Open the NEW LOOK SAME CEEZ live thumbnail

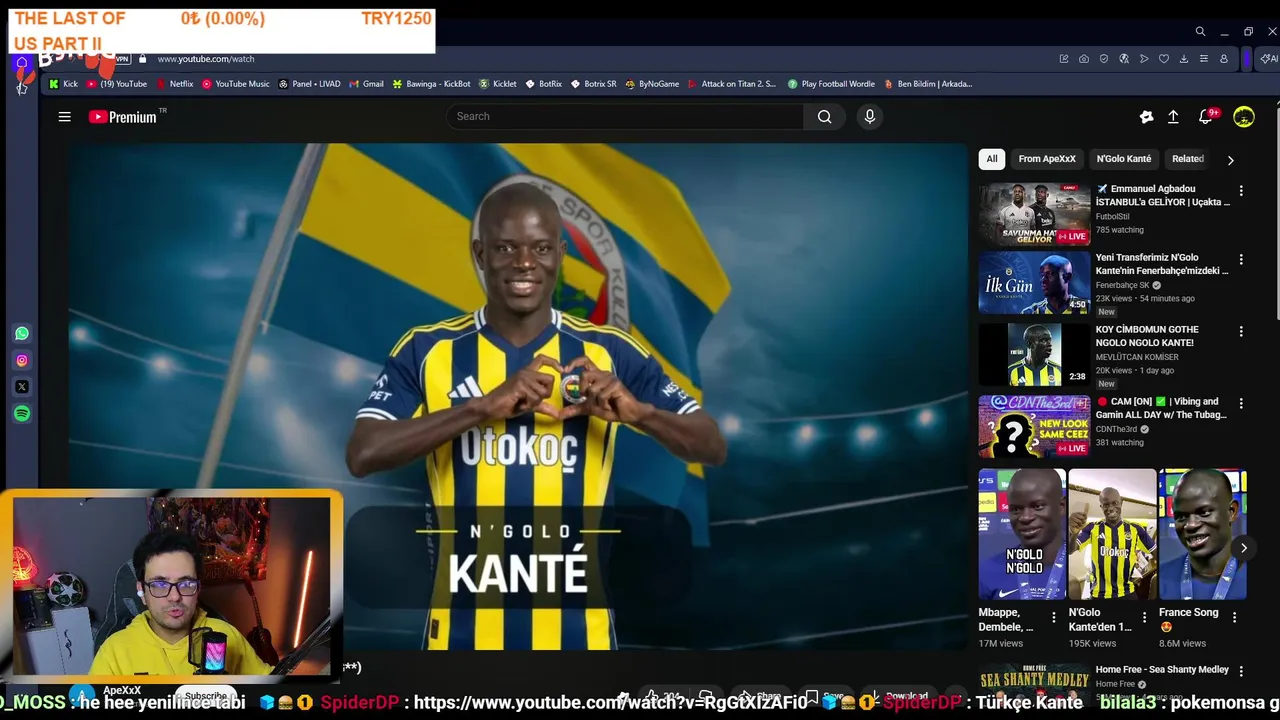[1034, 427]
